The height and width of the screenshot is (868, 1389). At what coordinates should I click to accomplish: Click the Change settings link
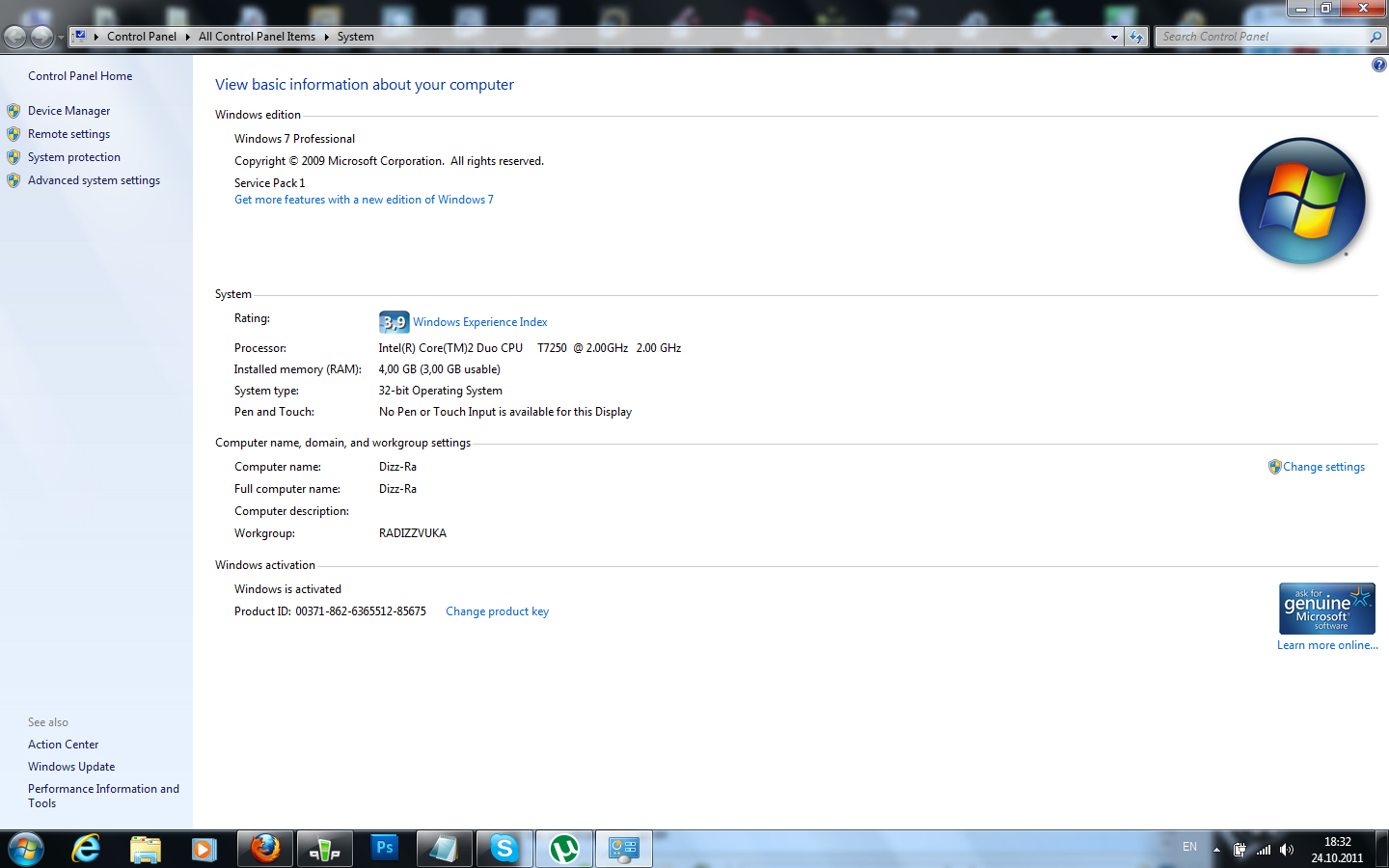(1323, 467)
